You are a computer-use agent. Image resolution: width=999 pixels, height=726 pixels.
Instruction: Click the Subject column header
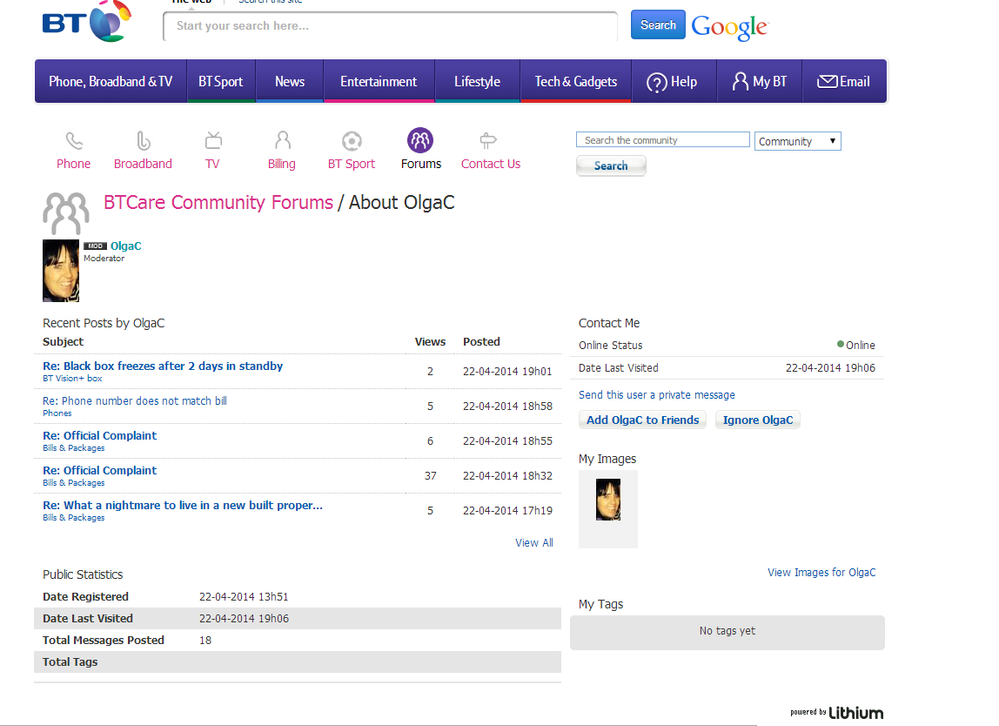pyautogui.click(x=63, y=342)
